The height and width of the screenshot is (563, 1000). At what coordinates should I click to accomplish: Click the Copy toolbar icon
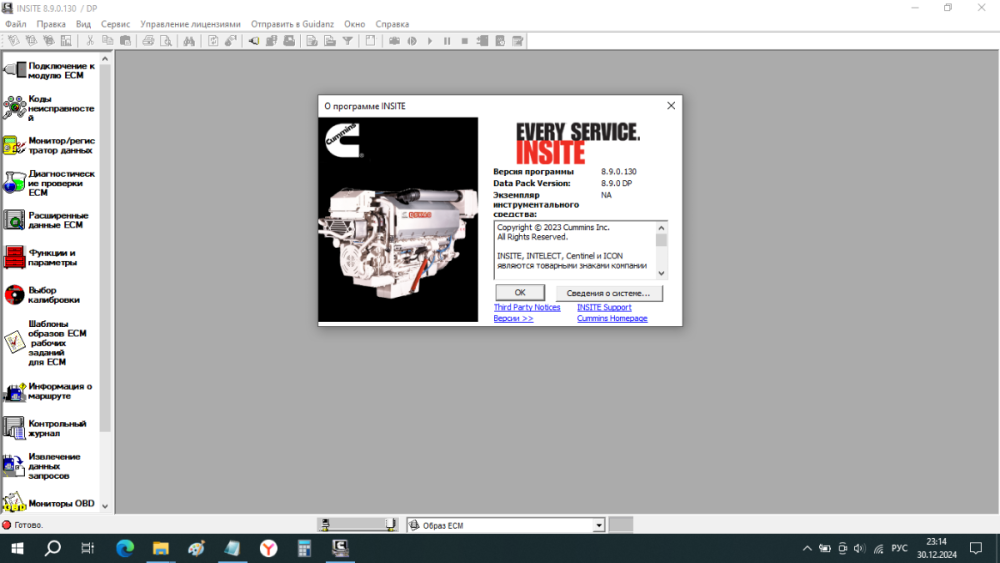click(x=108, y=41)
